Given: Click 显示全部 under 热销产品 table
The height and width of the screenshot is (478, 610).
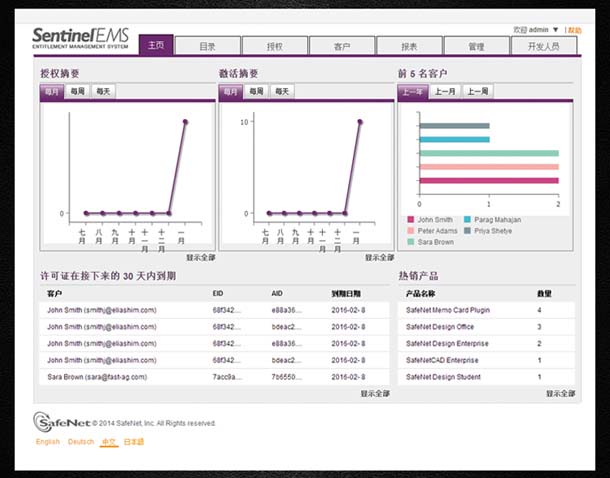Looking at the screenshot, I should [561, 394].
